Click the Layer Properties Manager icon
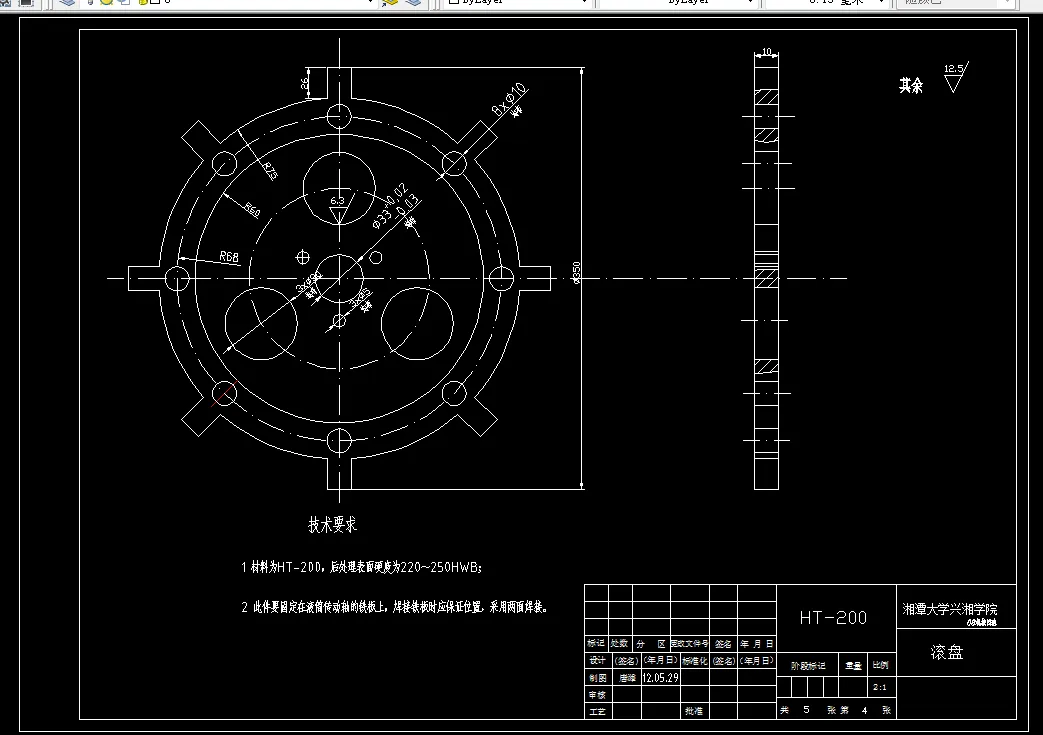The image size is (1043, 735). pyautogui.click(x=67, y=2)
